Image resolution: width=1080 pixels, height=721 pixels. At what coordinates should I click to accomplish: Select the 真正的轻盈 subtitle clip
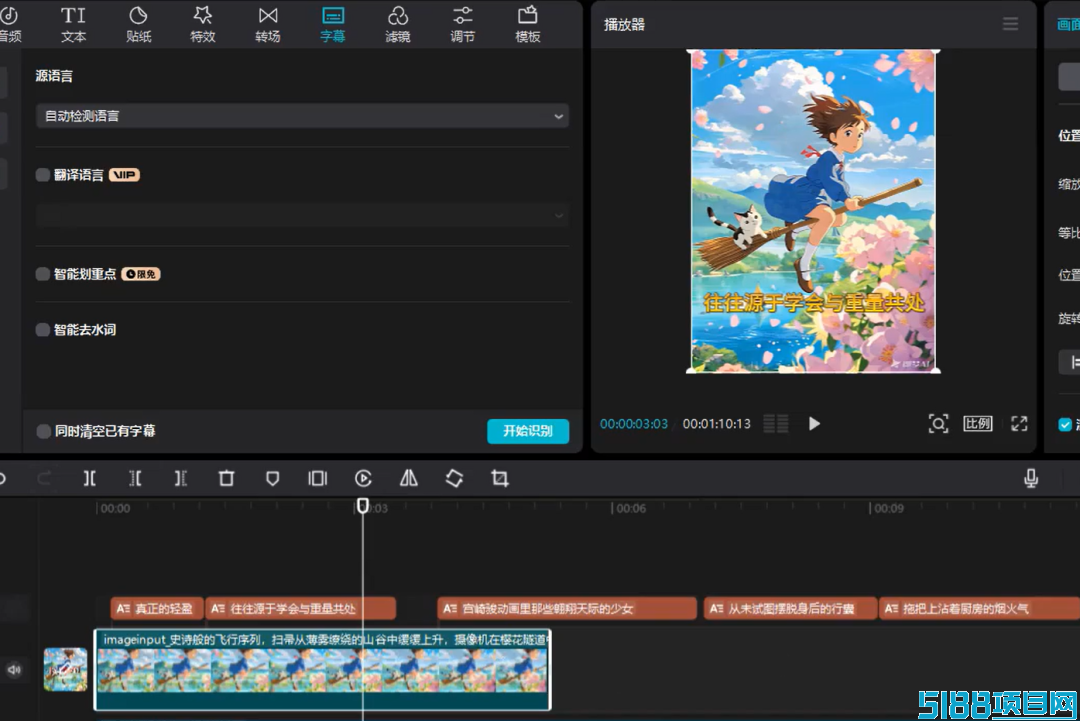coord(157,609)
